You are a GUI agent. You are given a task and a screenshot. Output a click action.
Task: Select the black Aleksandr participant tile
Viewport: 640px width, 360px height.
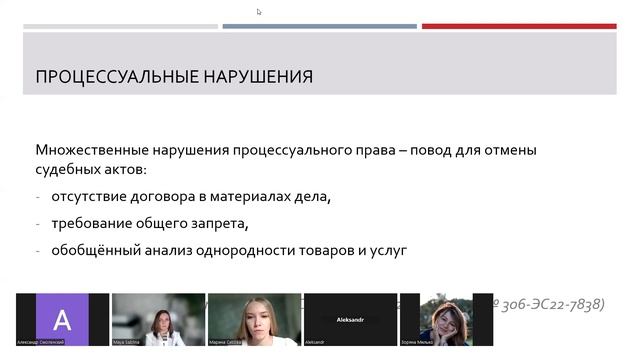point(350,319)
